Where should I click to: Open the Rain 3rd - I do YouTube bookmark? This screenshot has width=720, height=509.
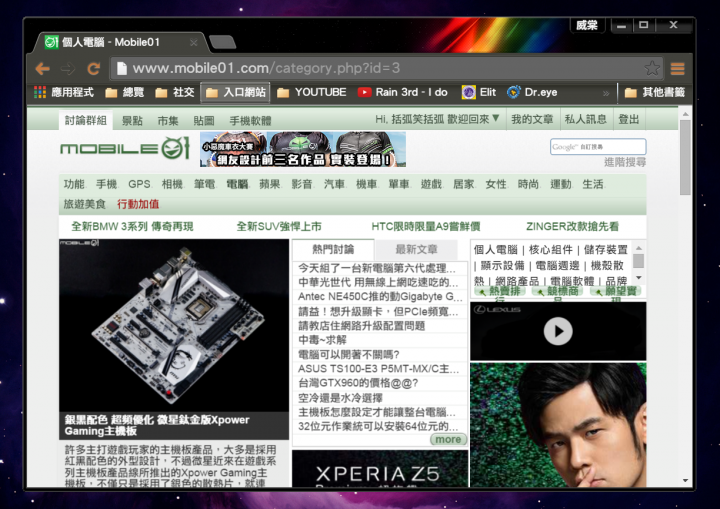click(x=403, y=92)
